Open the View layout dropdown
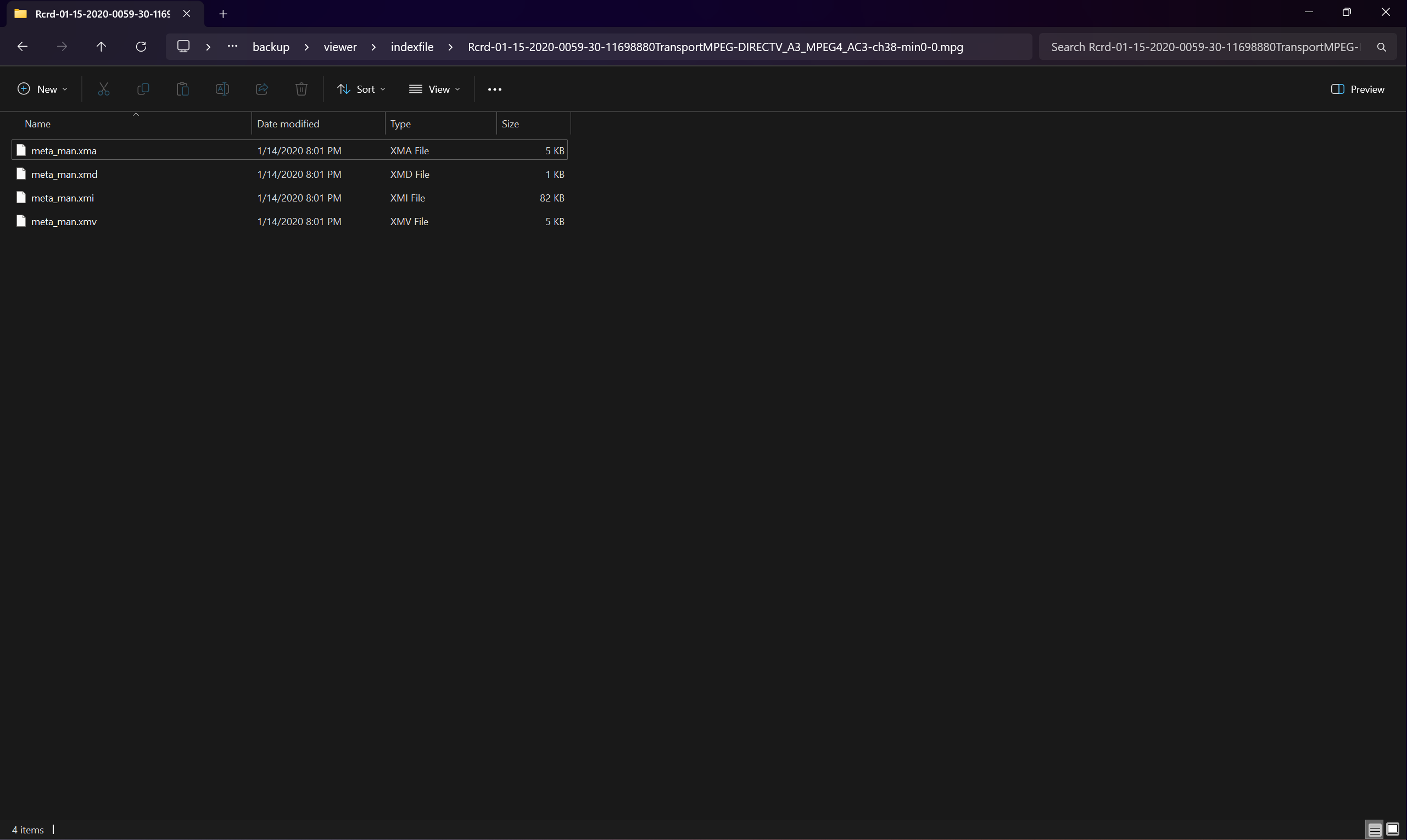This screenshot has width=1407, height=840. point(435,89)
